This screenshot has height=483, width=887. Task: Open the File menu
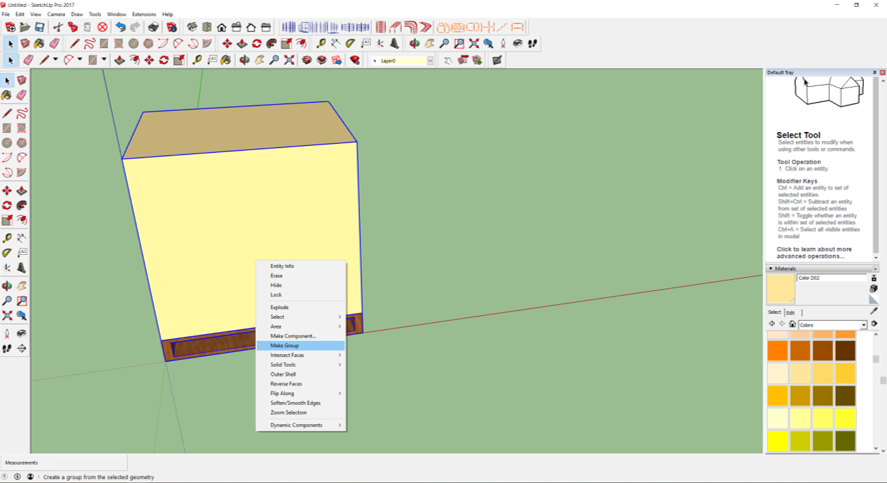click(x=6, y=14)
